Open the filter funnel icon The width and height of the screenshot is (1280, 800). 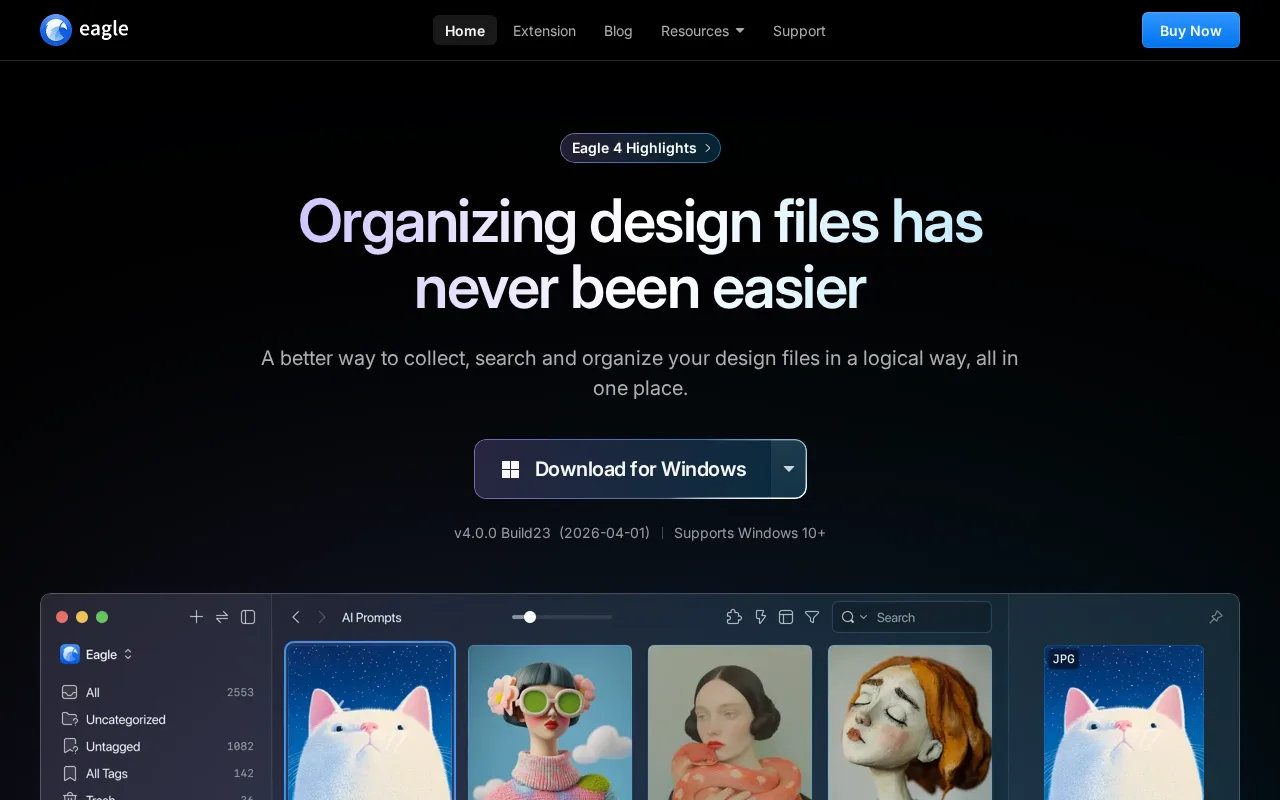pos(812,617)
